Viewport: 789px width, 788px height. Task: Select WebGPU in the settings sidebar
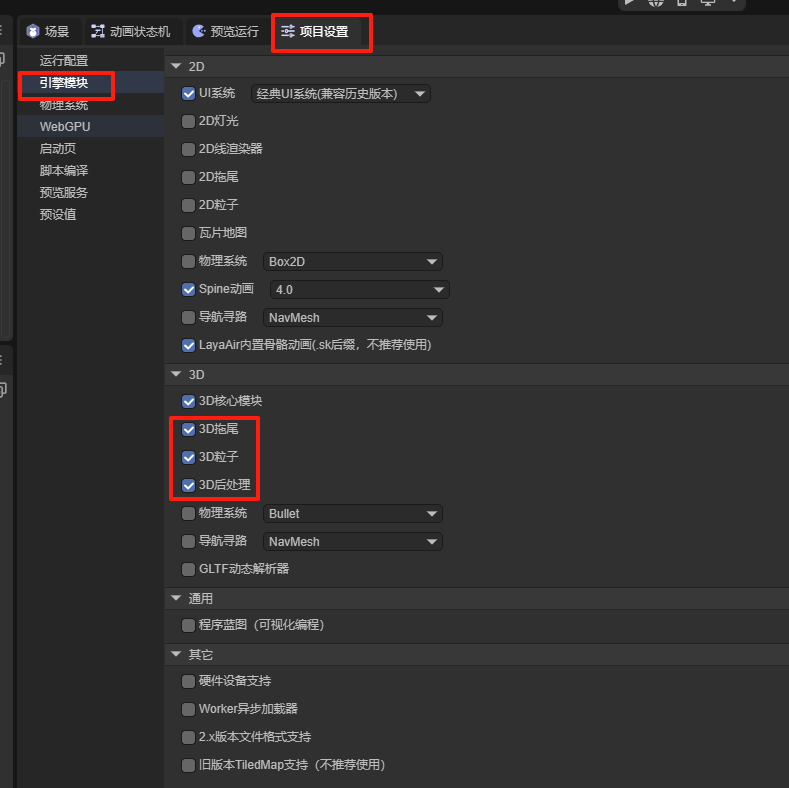(91, 126)
